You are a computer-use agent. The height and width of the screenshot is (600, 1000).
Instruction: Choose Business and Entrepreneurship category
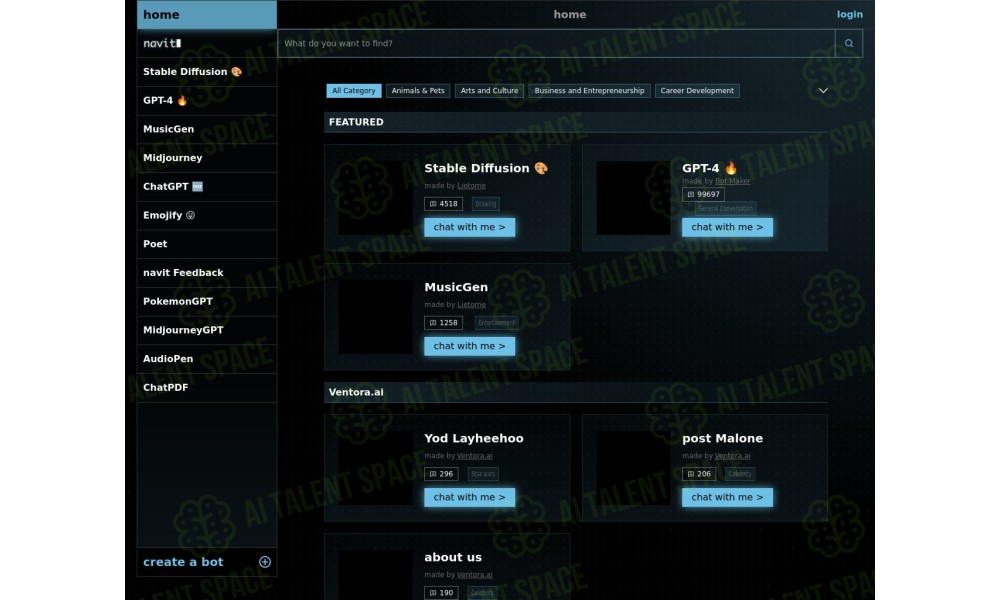[589, 91]
